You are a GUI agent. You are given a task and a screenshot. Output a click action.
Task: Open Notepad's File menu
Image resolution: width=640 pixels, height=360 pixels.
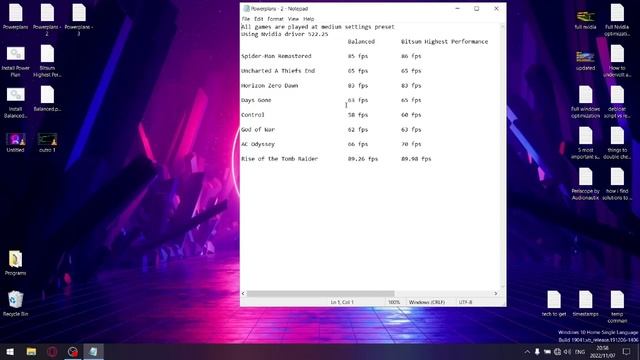click(246, 19)
